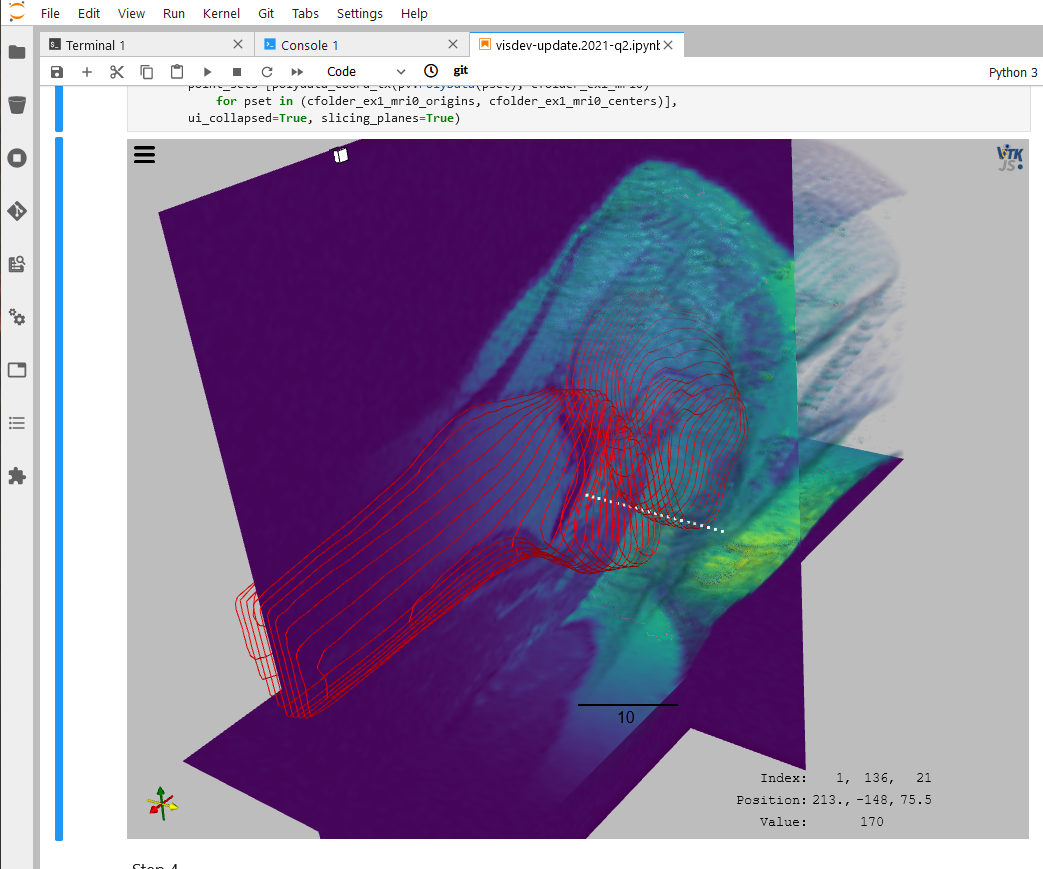Paste cells from the clipboard icon
The height and width of the screenshot is (869, 1043).
(x=177, y=71)
